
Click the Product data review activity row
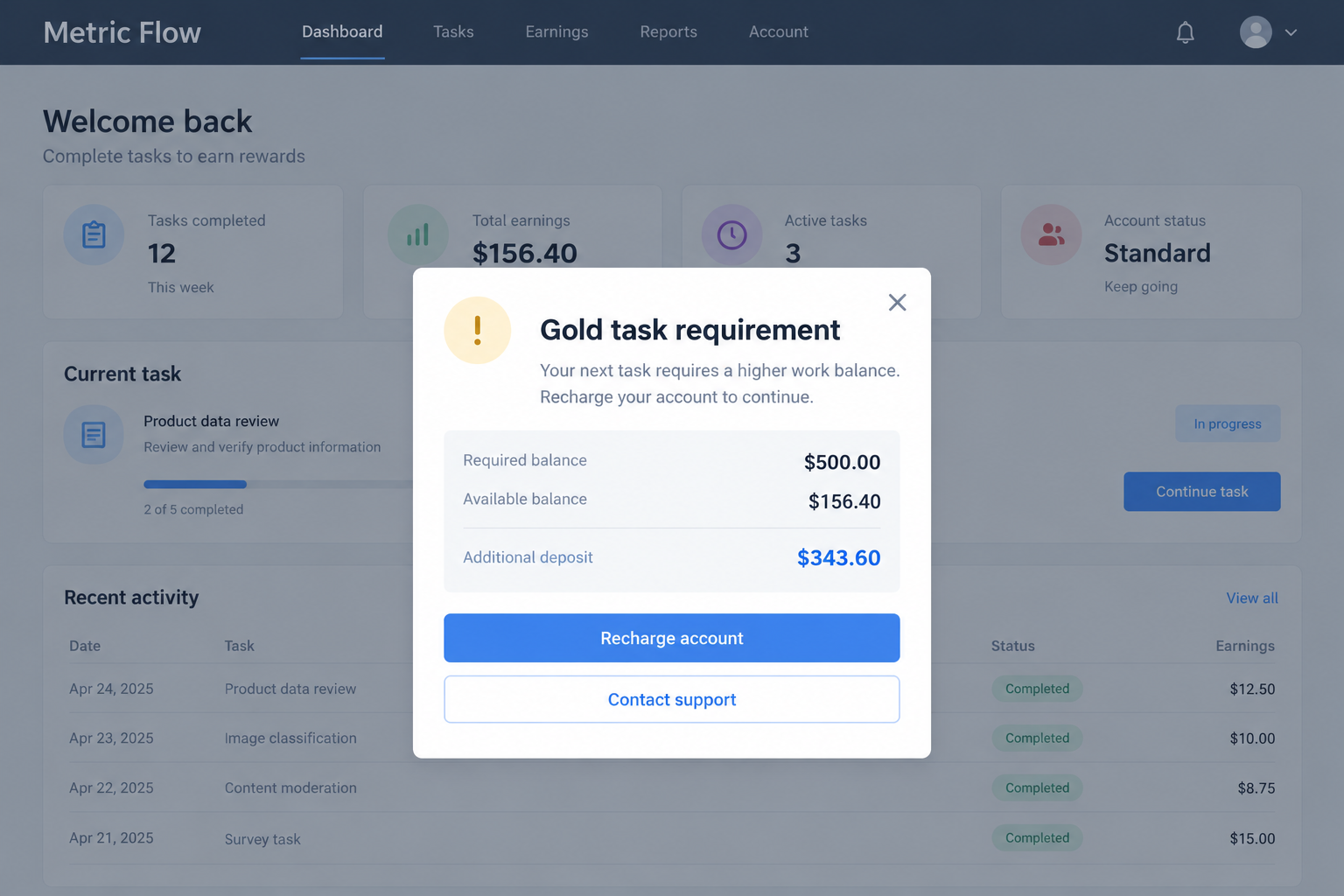(671, 689)
